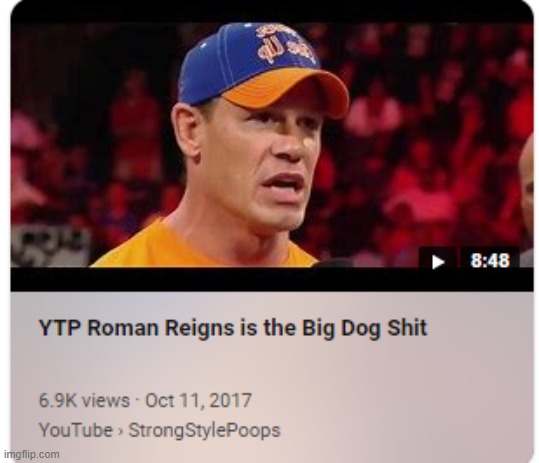Click the imgflip.com watermark
This screenshot has width=539, height=463.
pos(32,454)
